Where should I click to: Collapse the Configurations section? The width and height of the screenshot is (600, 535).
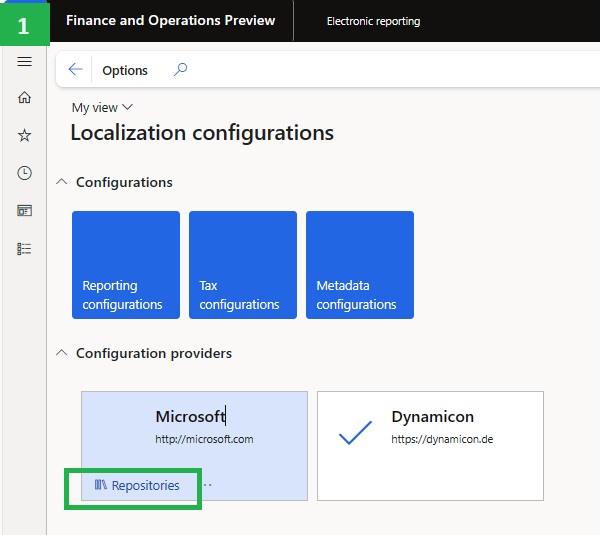coord(62,182)
